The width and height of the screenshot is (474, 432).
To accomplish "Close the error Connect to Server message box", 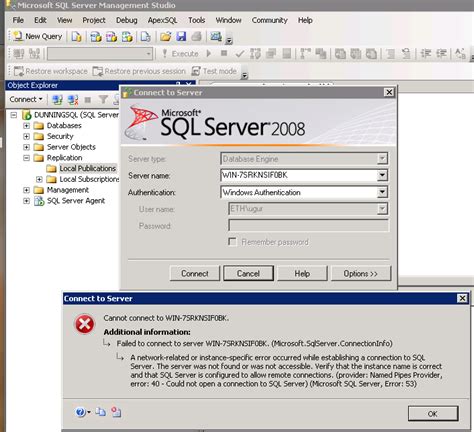I will click(462, 298).
